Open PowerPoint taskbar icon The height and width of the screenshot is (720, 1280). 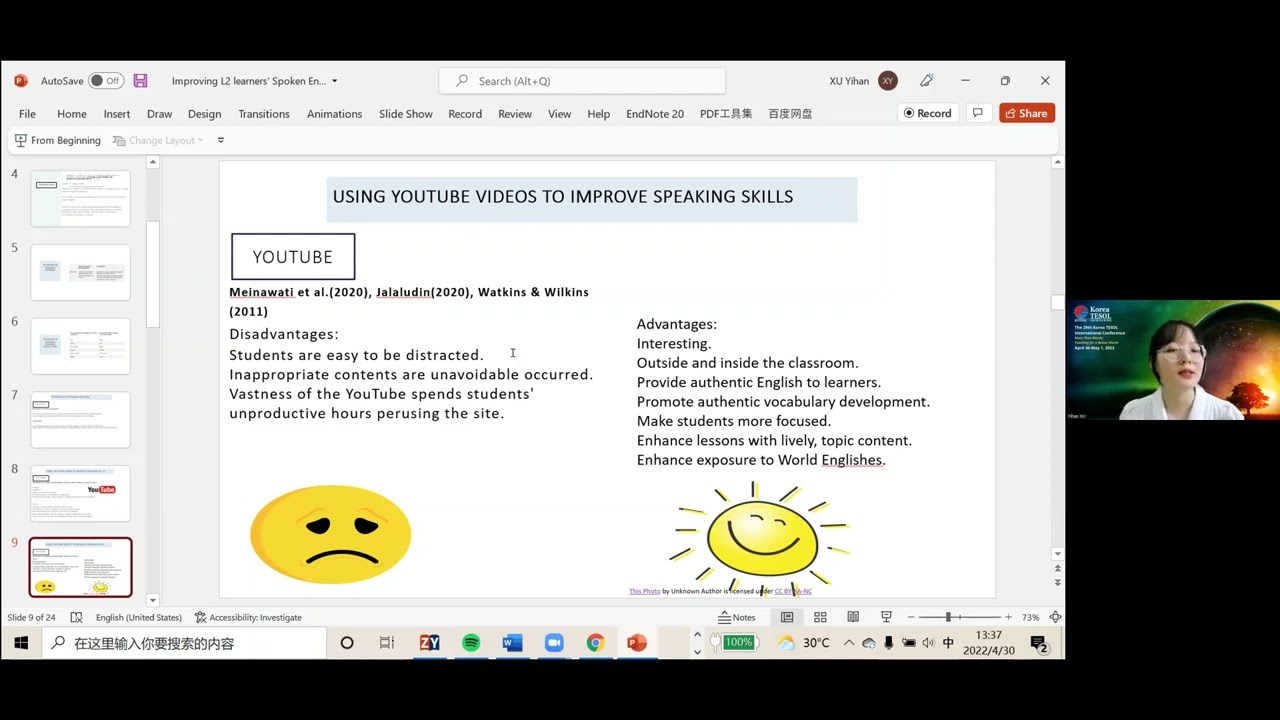point(637,643)
